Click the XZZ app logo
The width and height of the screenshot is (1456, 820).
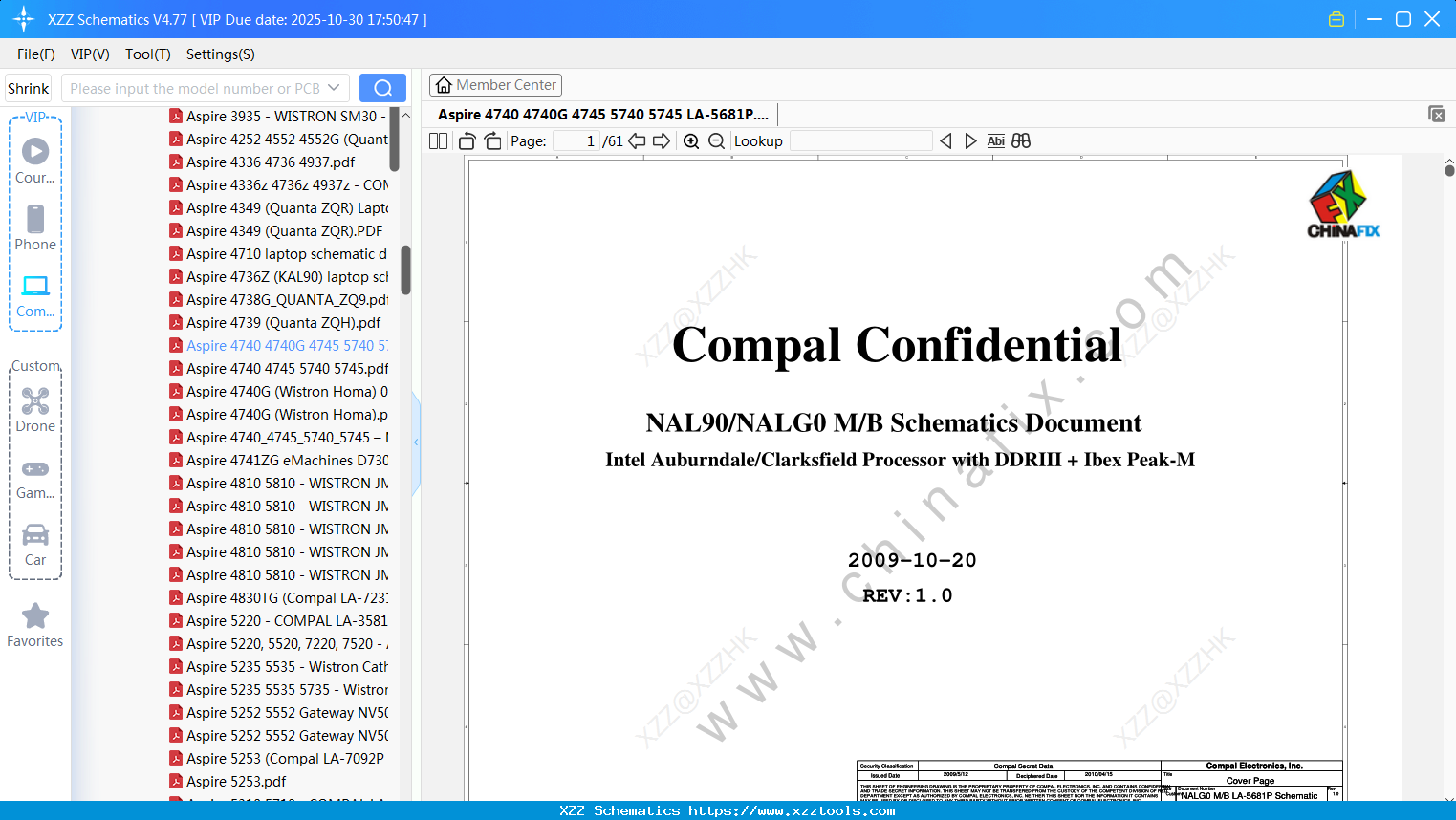(x=24, y=19)
